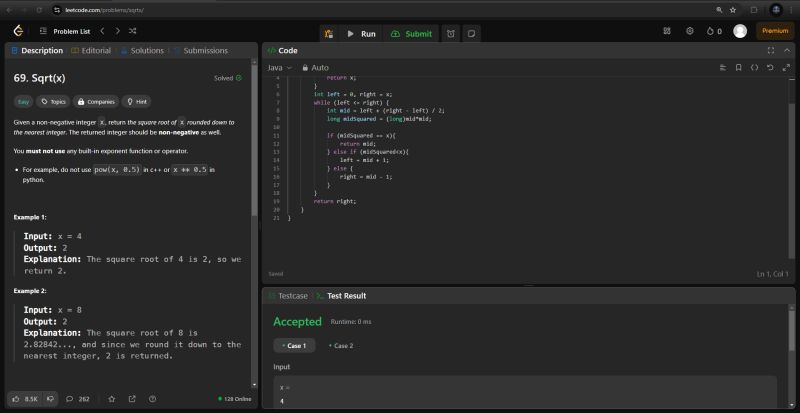Submit the solution

(x=411, y=34)
